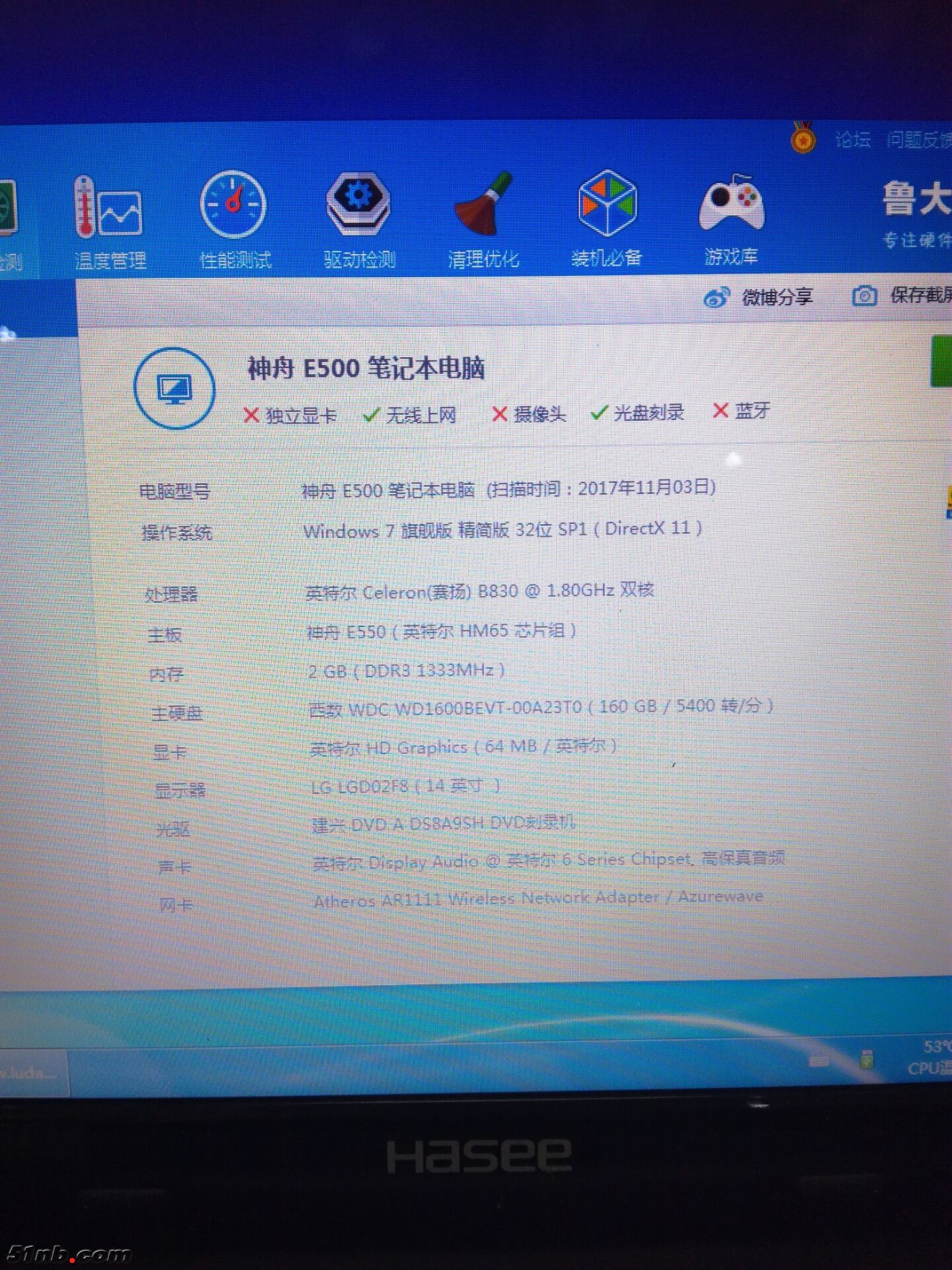
Task: Click the 独立显卡 status indicator
Action: (290, 415)
